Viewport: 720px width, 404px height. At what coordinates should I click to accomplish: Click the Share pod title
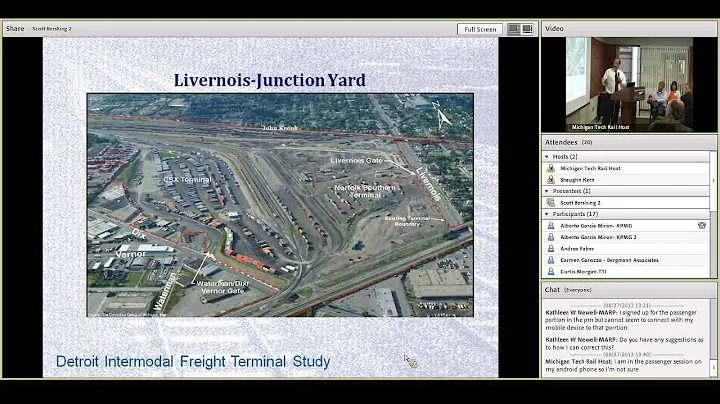(x=15, y=28)
